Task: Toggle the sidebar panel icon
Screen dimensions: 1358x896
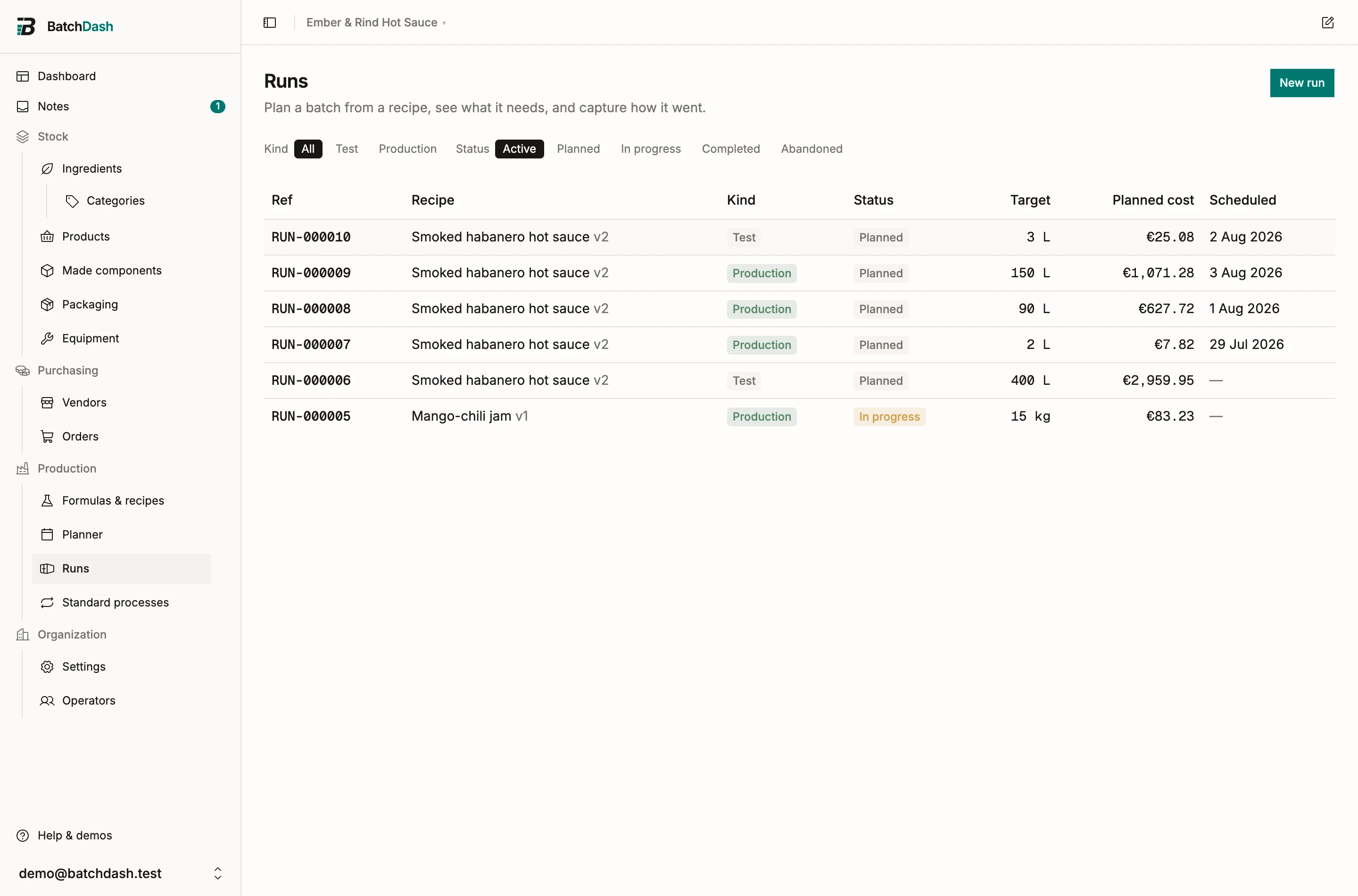Action: tap(270, 22)
